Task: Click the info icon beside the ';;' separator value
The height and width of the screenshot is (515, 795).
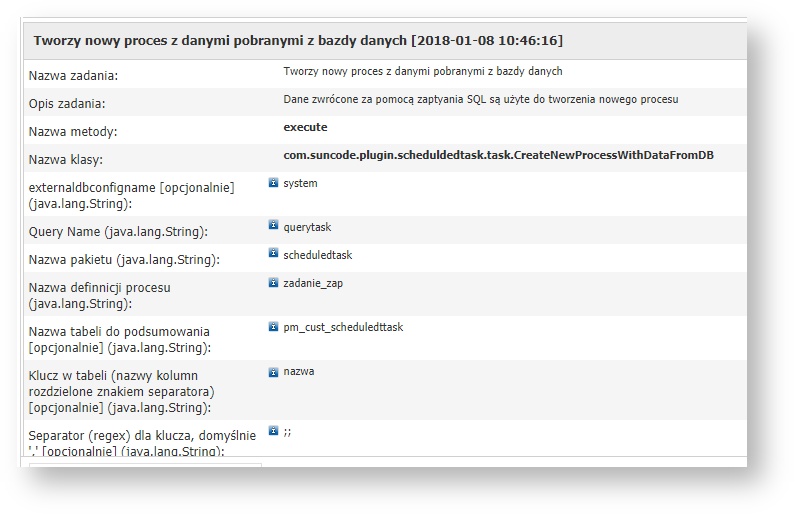Action: [x=273, y=432]
